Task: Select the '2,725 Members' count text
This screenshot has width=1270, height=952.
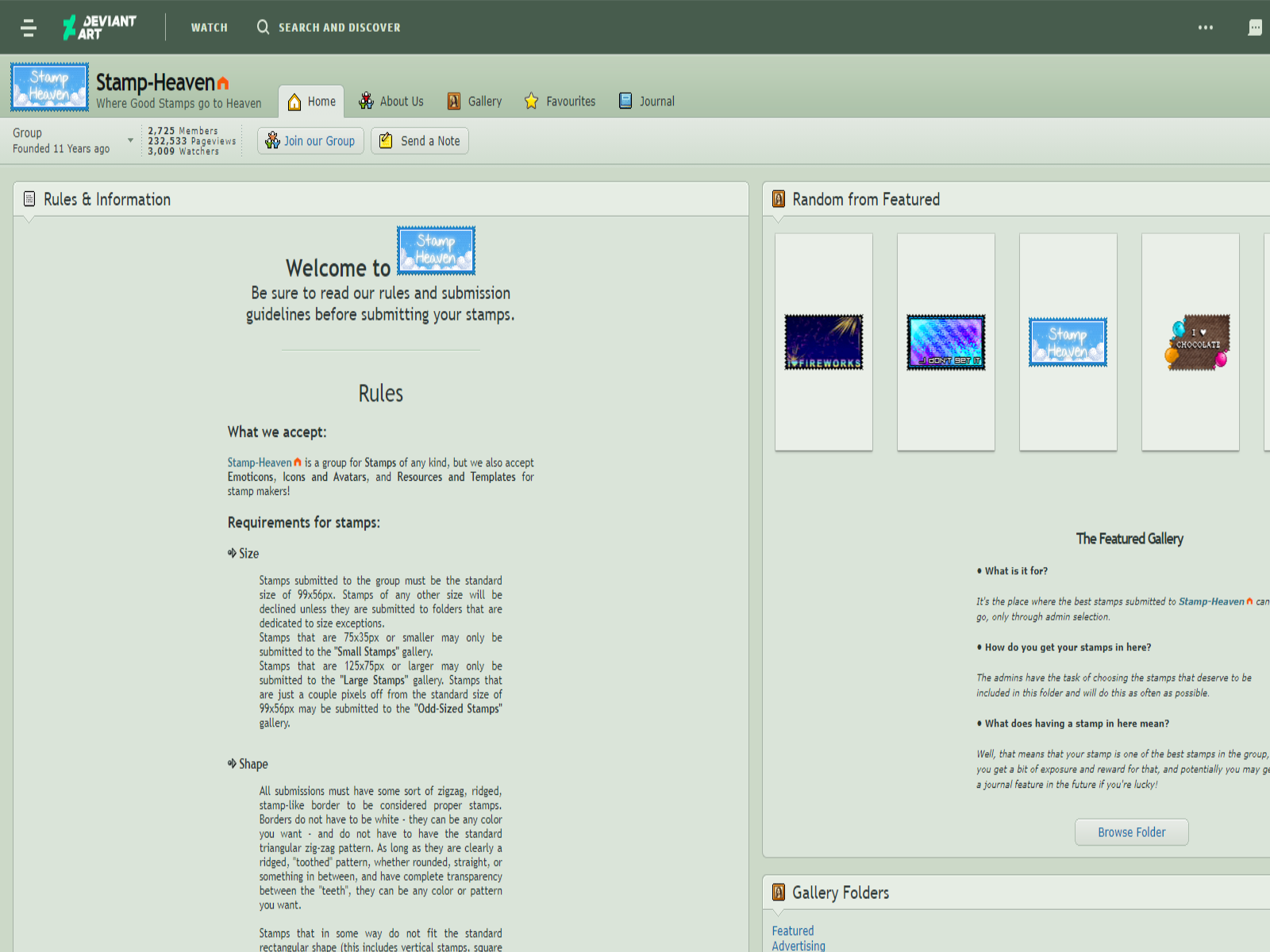Action: pyautogui.click(x=183, y=131)
